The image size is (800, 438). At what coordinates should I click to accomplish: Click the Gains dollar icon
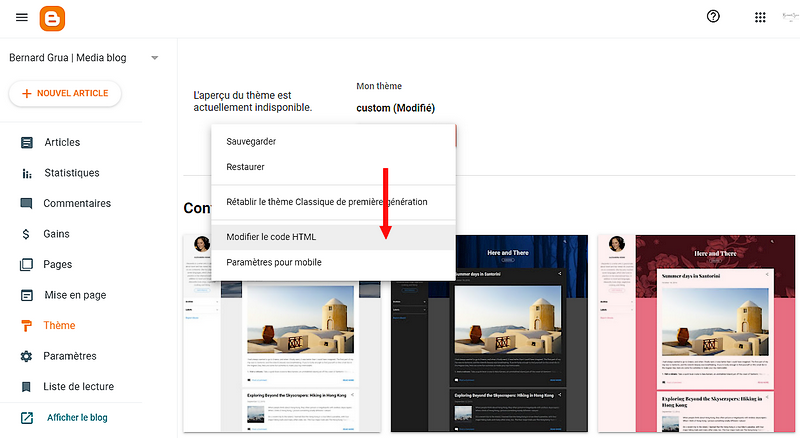(x=27, y=234)
